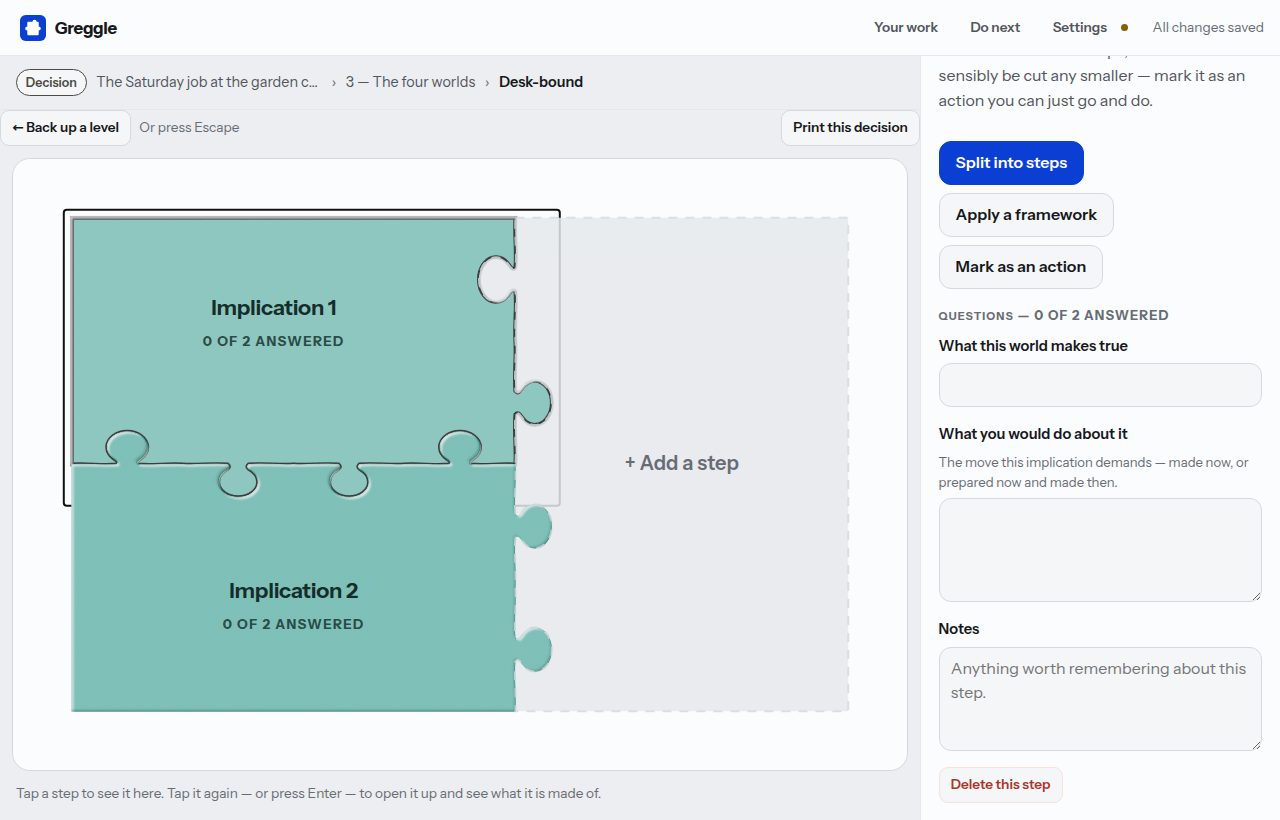Select the Implication 1 puzzle piece
The image size is (1280, 820).
(293, 341)
